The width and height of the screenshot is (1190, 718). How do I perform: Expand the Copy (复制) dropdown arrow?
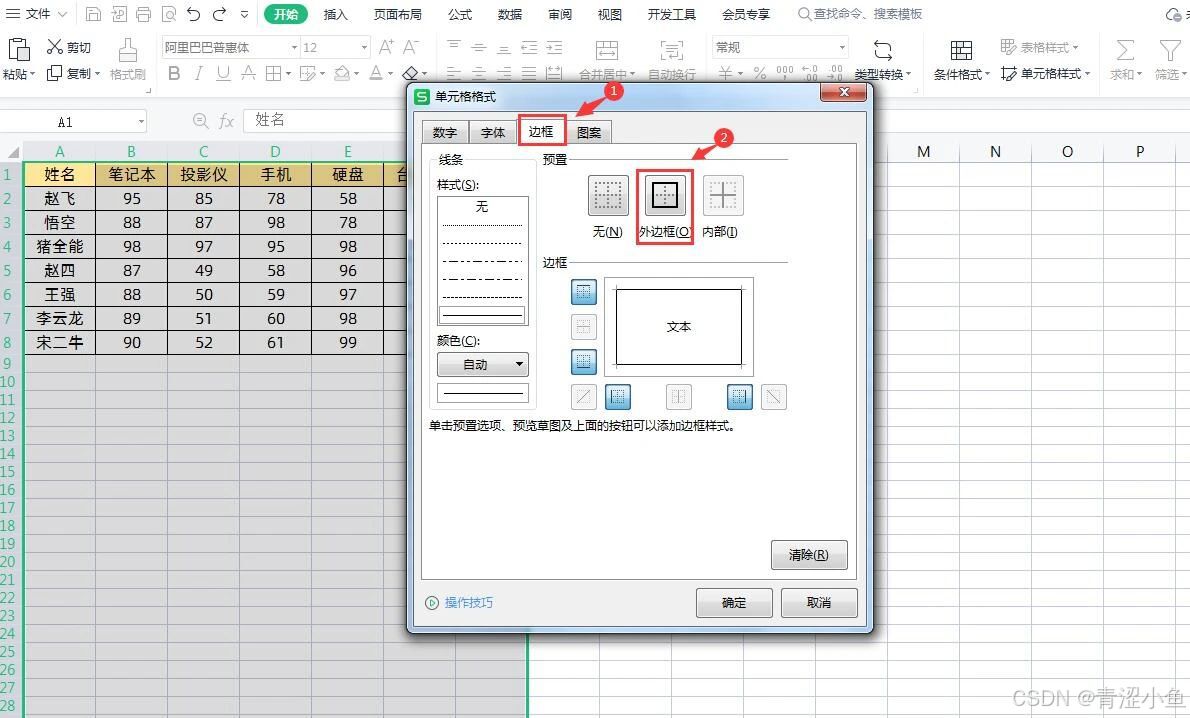coord(97,74)
